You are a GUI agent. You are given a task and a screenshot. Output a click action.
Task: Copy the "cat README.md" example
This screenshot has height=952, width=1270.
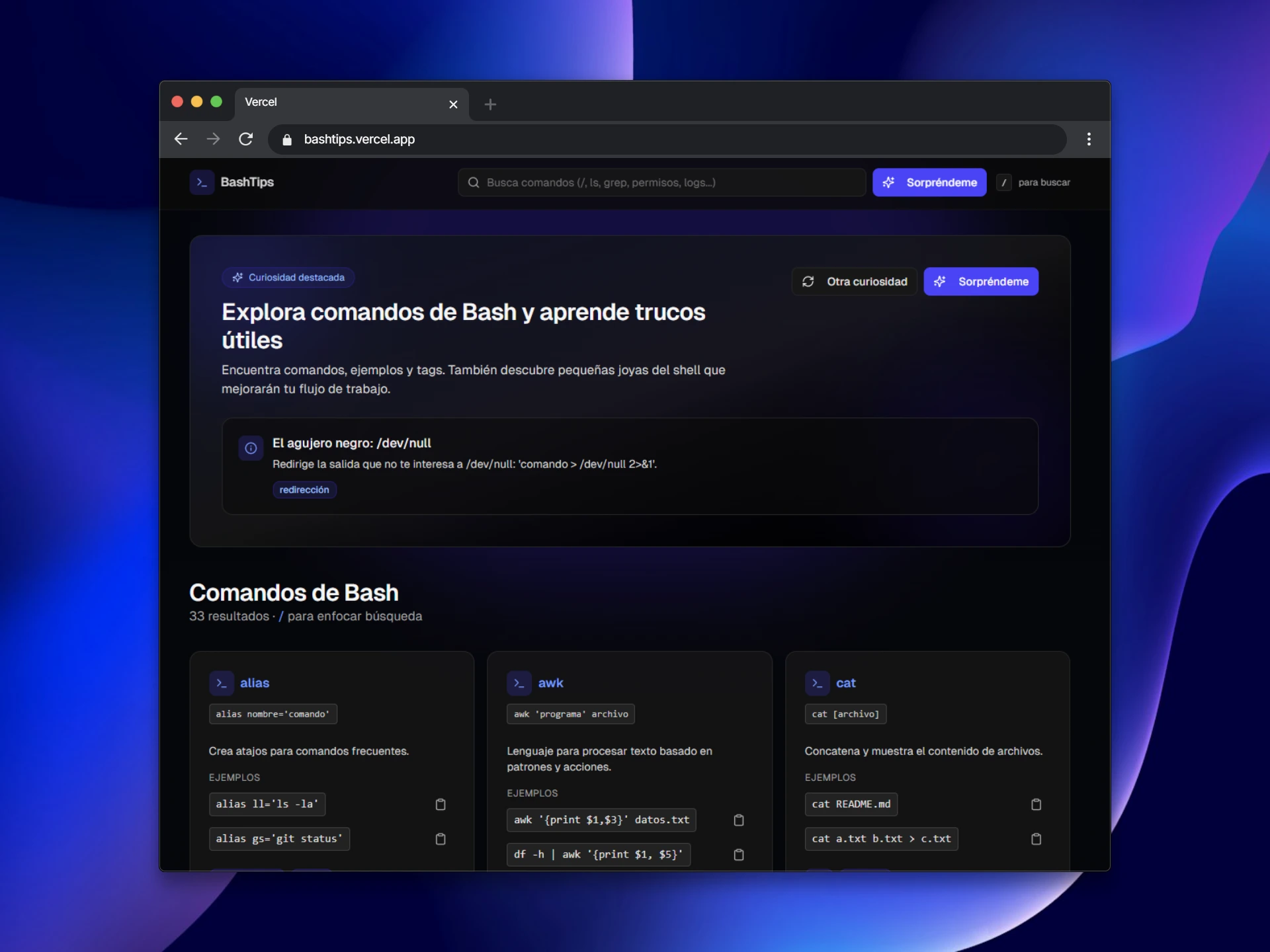pos(1036,805)
